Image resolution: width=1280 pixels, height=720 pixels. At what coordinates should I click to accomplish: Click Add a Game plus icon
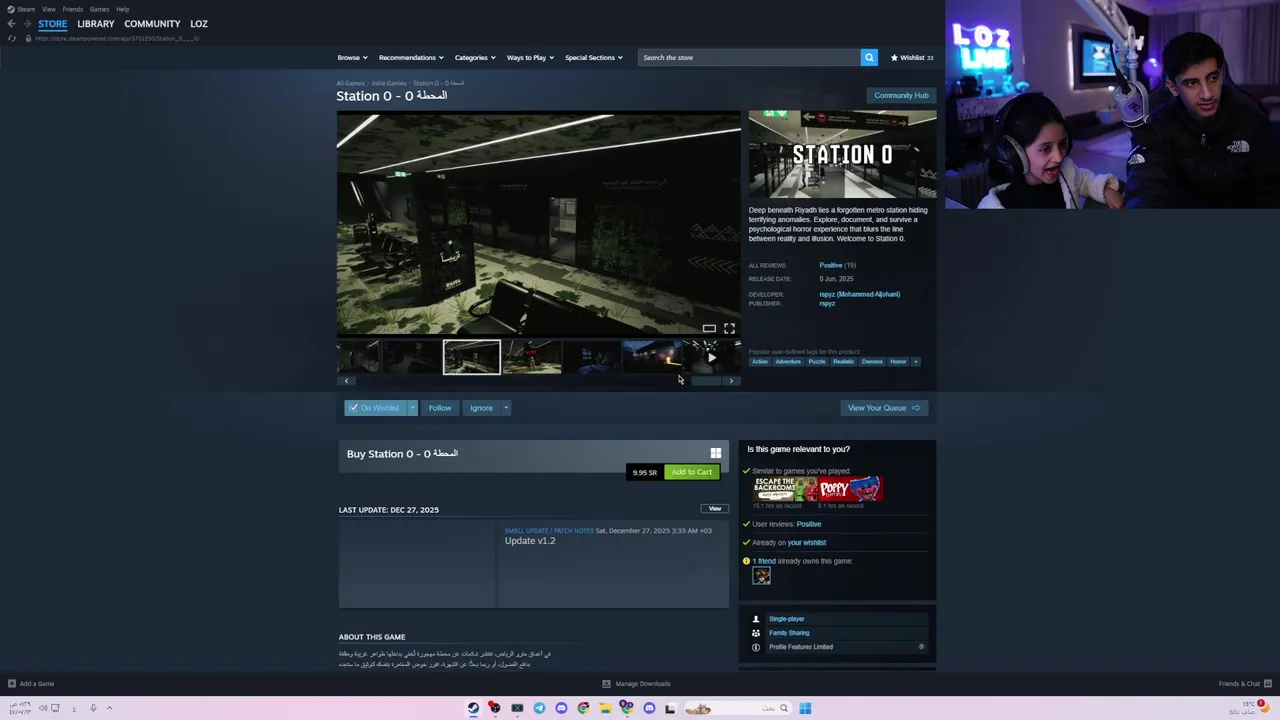[12, 684]
